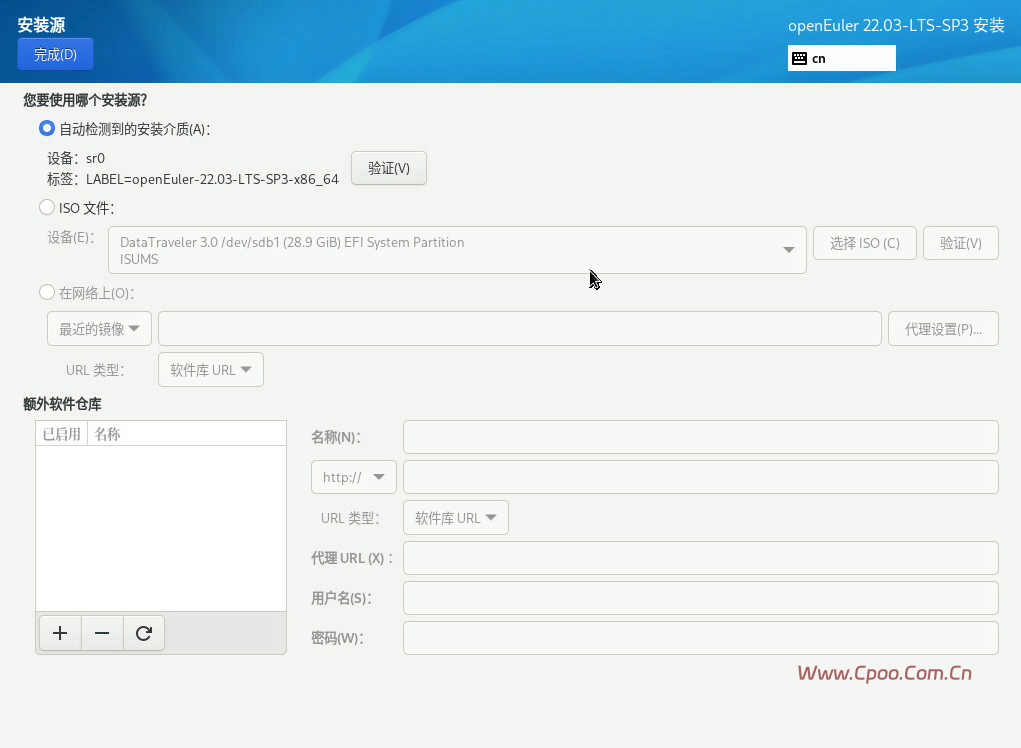The image size is (1021, 748).
Task: Click the 完成(D) done button
Action: click(55, 54)
